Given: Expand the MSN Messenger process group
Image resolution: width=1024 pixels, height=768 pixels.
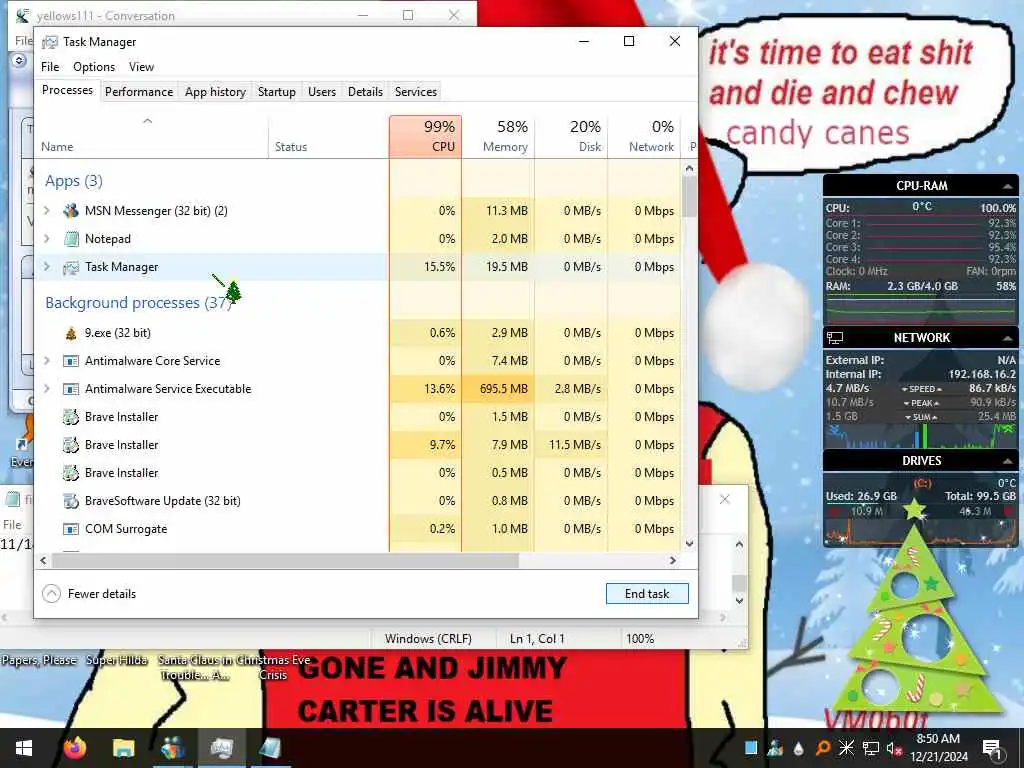Looking at the screenshot, I should click(47, 211).
